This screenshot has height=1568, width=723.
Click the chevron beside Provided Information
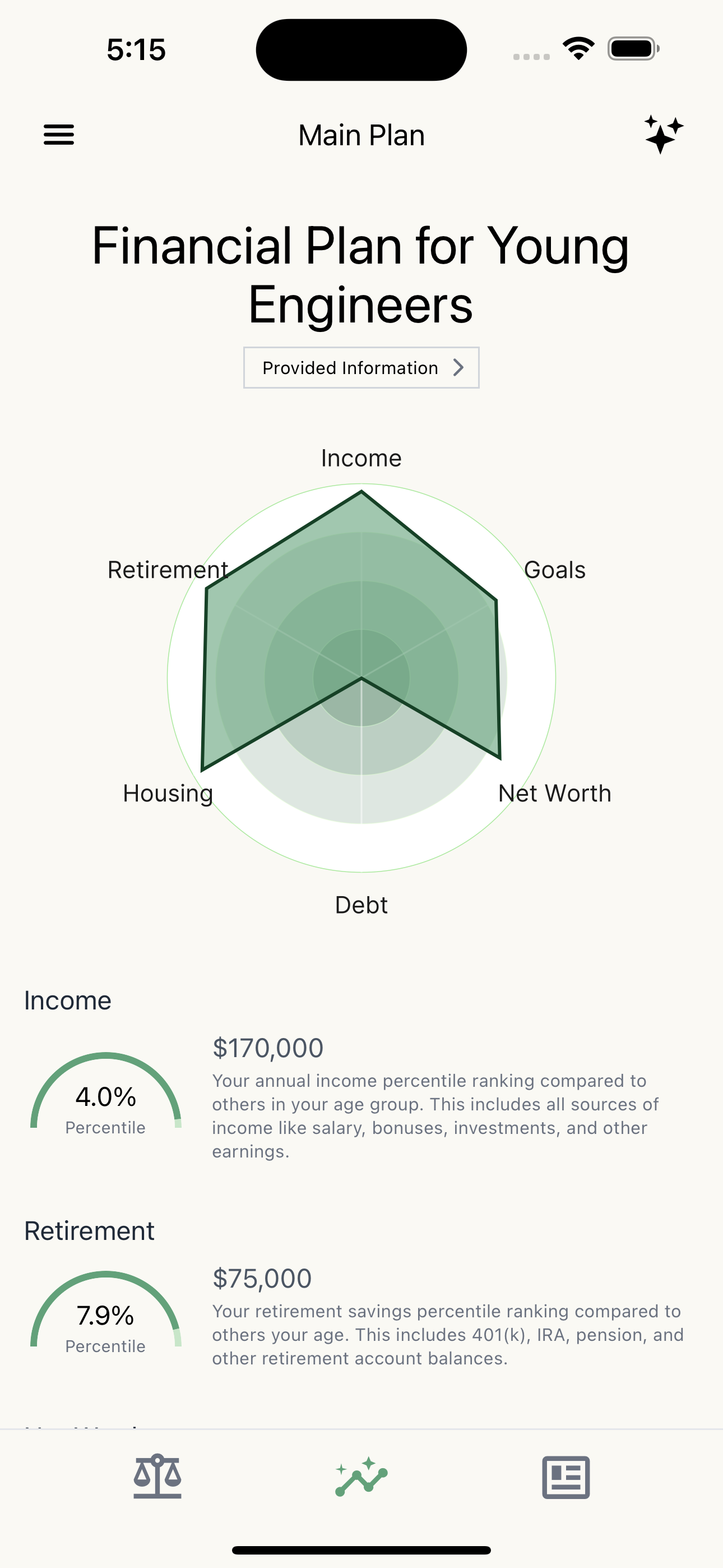click(458, 367)
